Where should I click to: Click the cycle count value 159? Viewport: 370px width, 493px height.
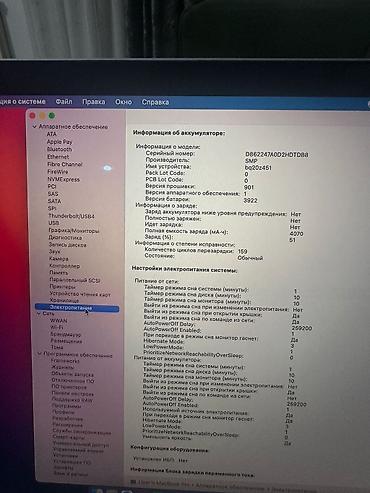pyautogui.click(x=243, y=251)
